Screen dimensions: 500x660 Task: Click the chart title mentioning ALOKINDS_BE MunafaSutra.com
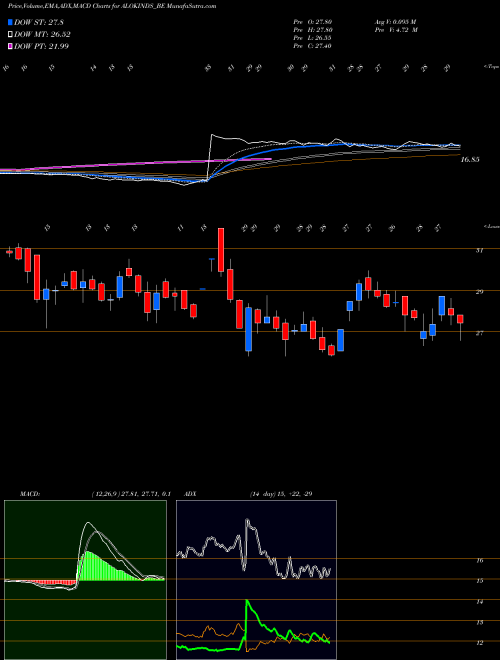click(x=112, y=7)
